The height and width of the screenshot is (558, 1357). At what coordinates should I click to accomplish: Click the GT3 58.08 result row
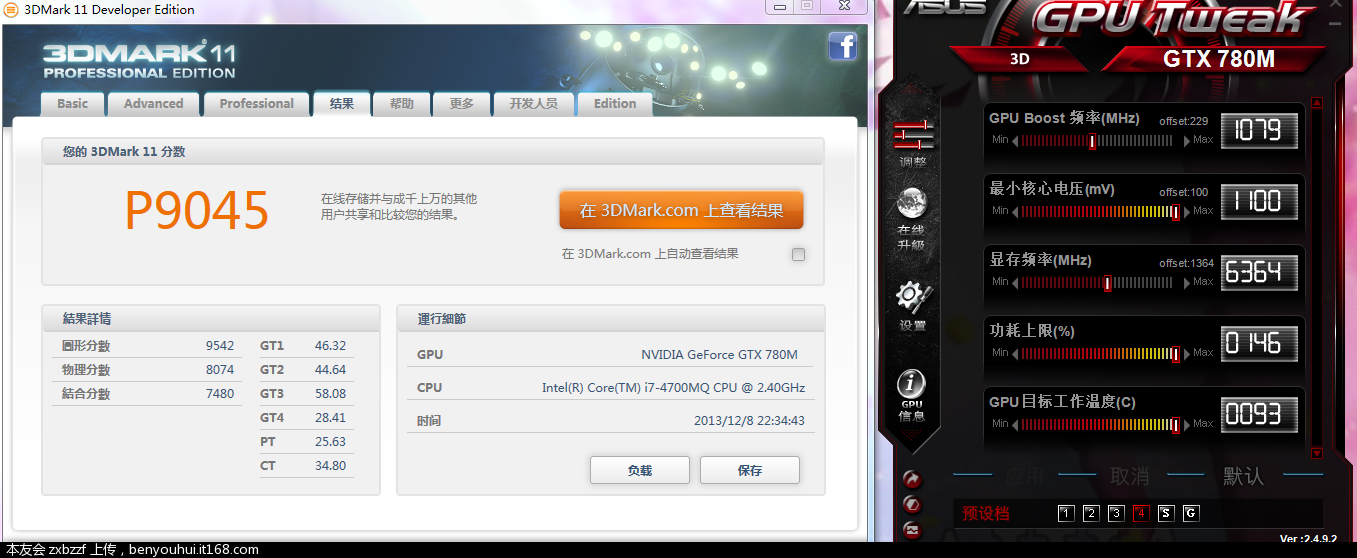pyautogui.click(x=306, y=394)
